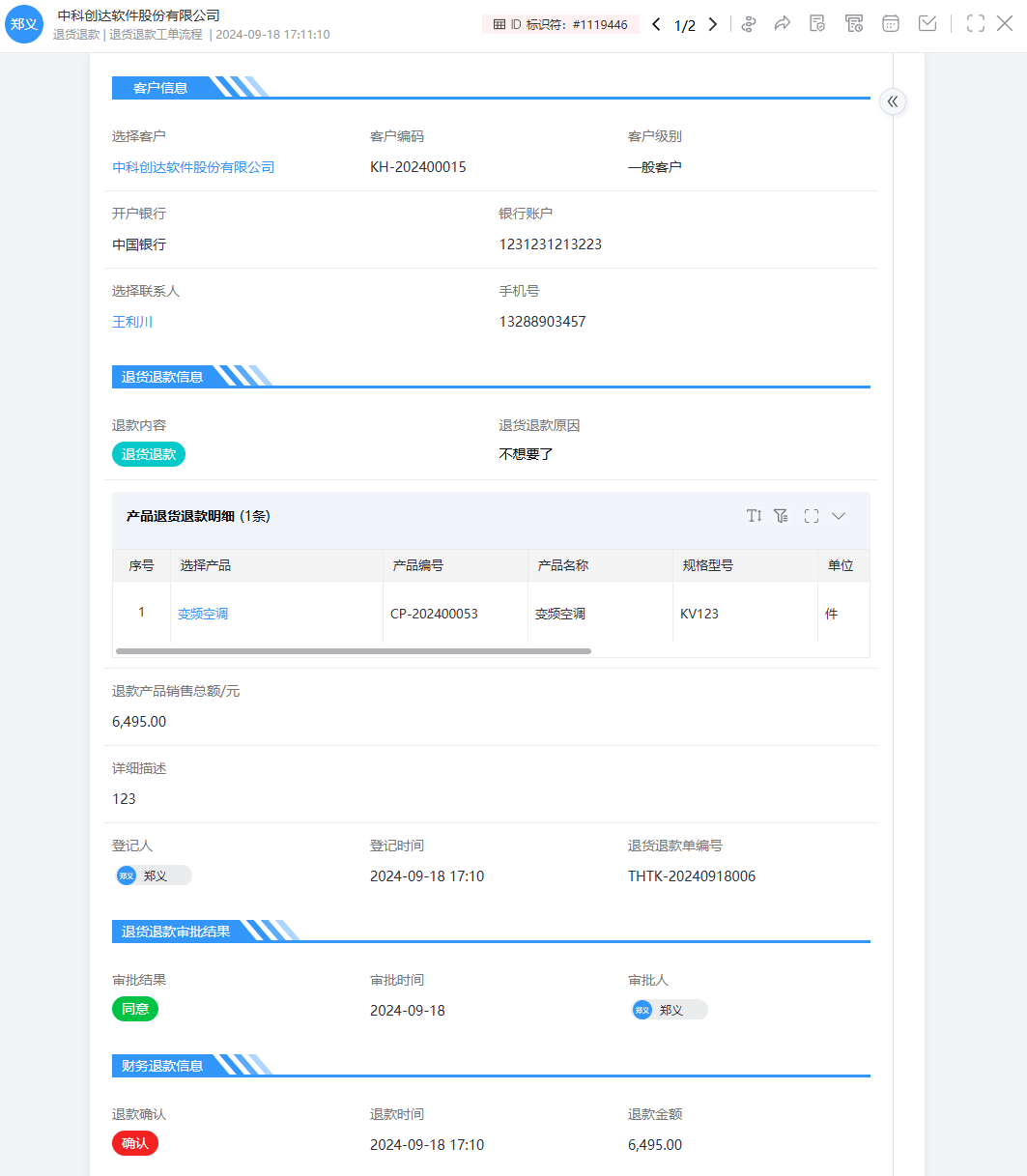
Task: Open customer link 中科创达软件股份有限公司
Action: (x=193, y=167)
